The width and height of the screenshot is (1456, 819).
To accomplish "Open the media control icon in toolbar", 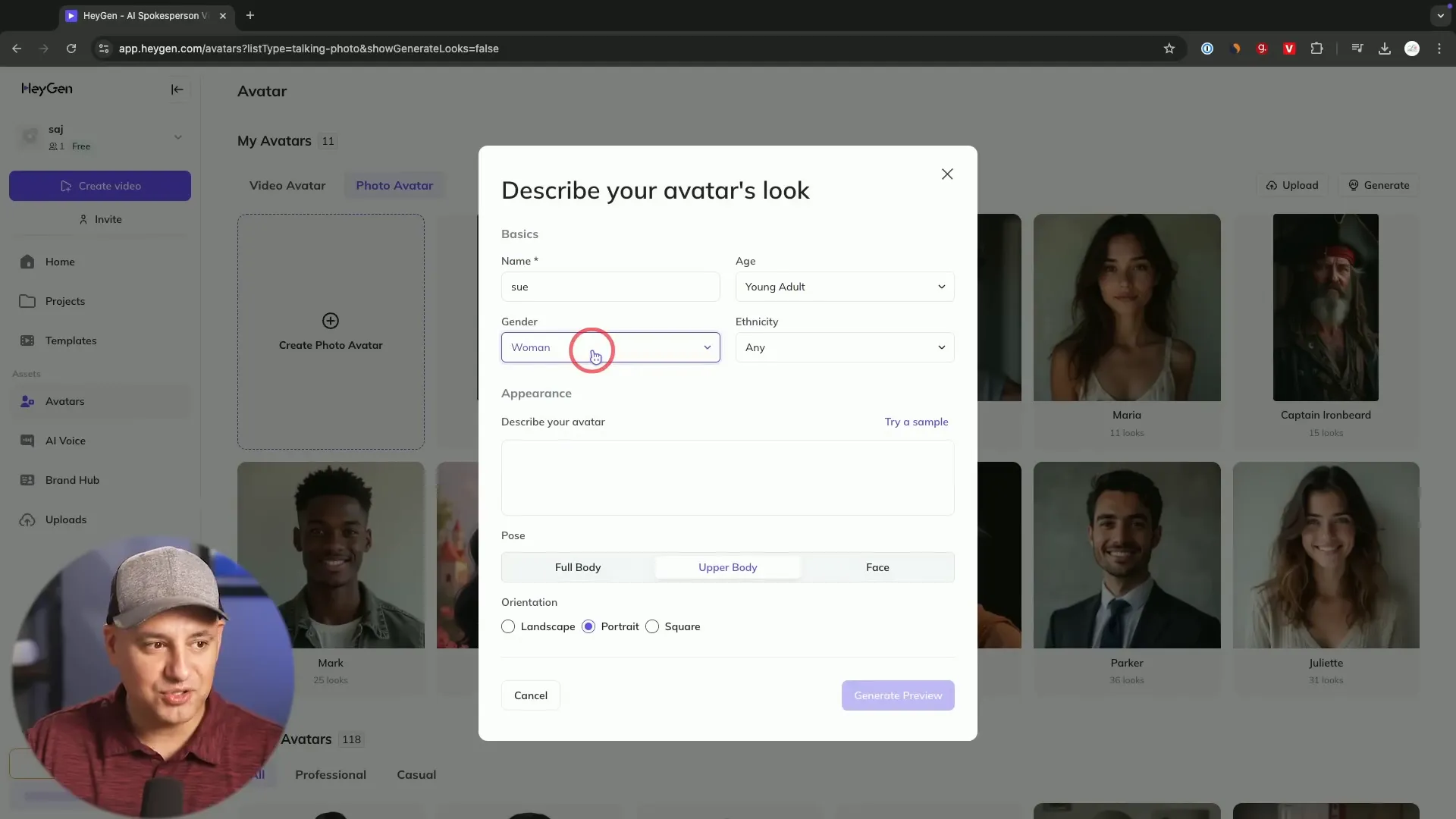I will click(x=1357, y=49).
